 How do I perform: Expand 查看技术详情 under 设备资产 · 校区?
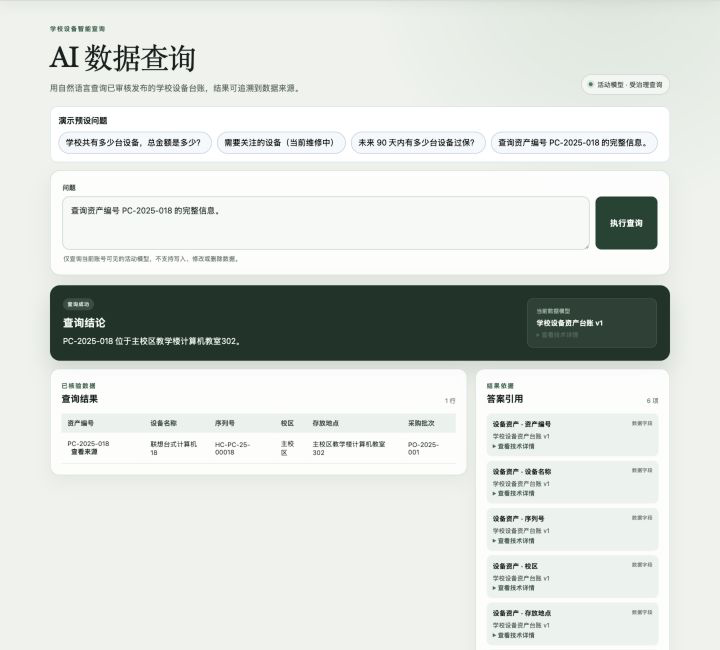pos(513,588)
